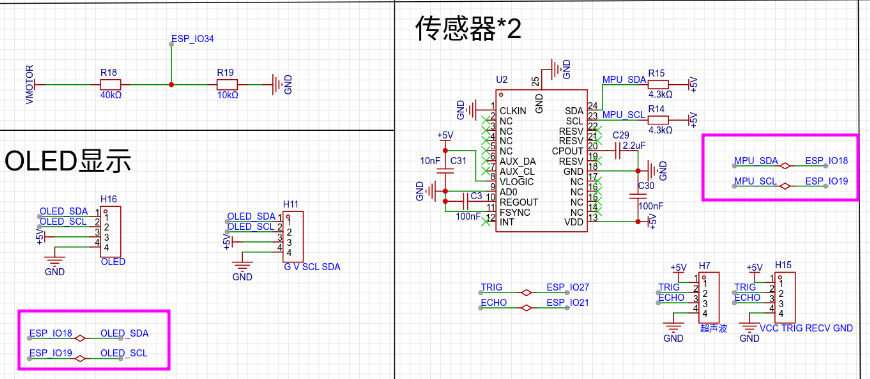This screenshot has width=870, height=379.
Task: Click the U2 sensor chip body
Action: (x=541, y=161)
